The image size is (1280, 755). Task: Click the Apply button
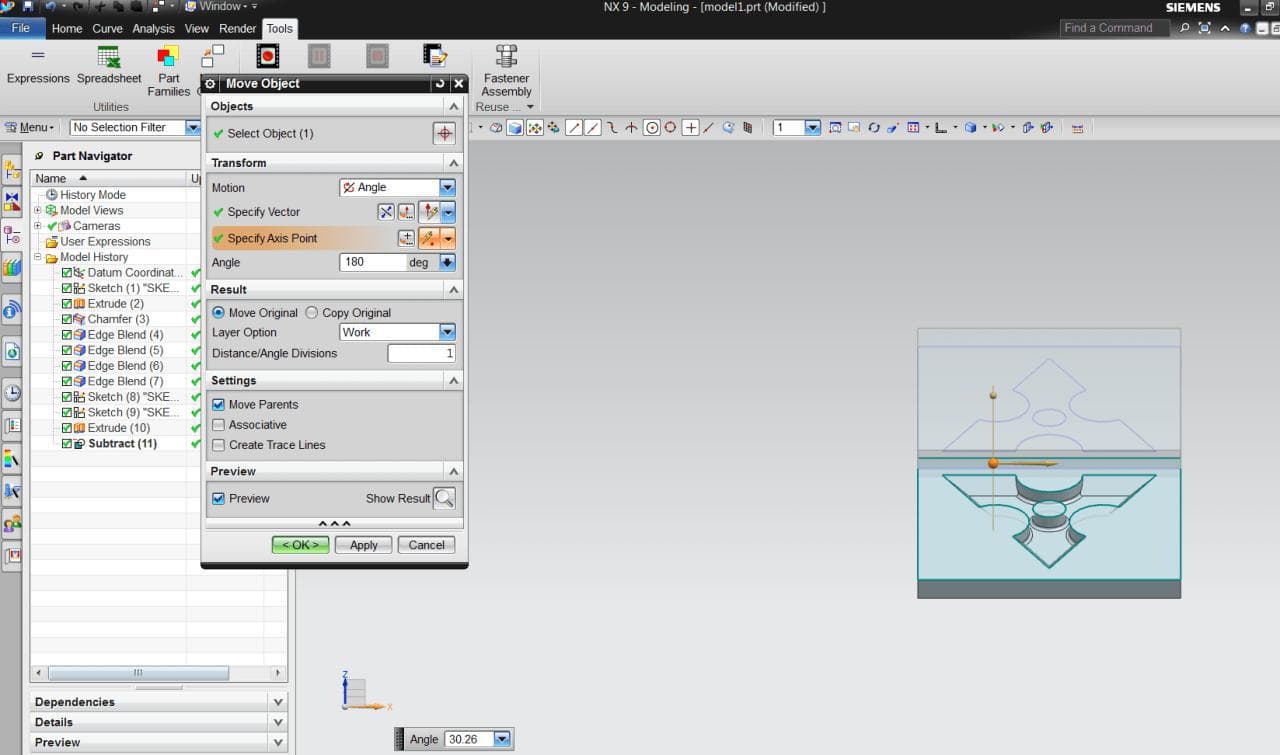363,545
